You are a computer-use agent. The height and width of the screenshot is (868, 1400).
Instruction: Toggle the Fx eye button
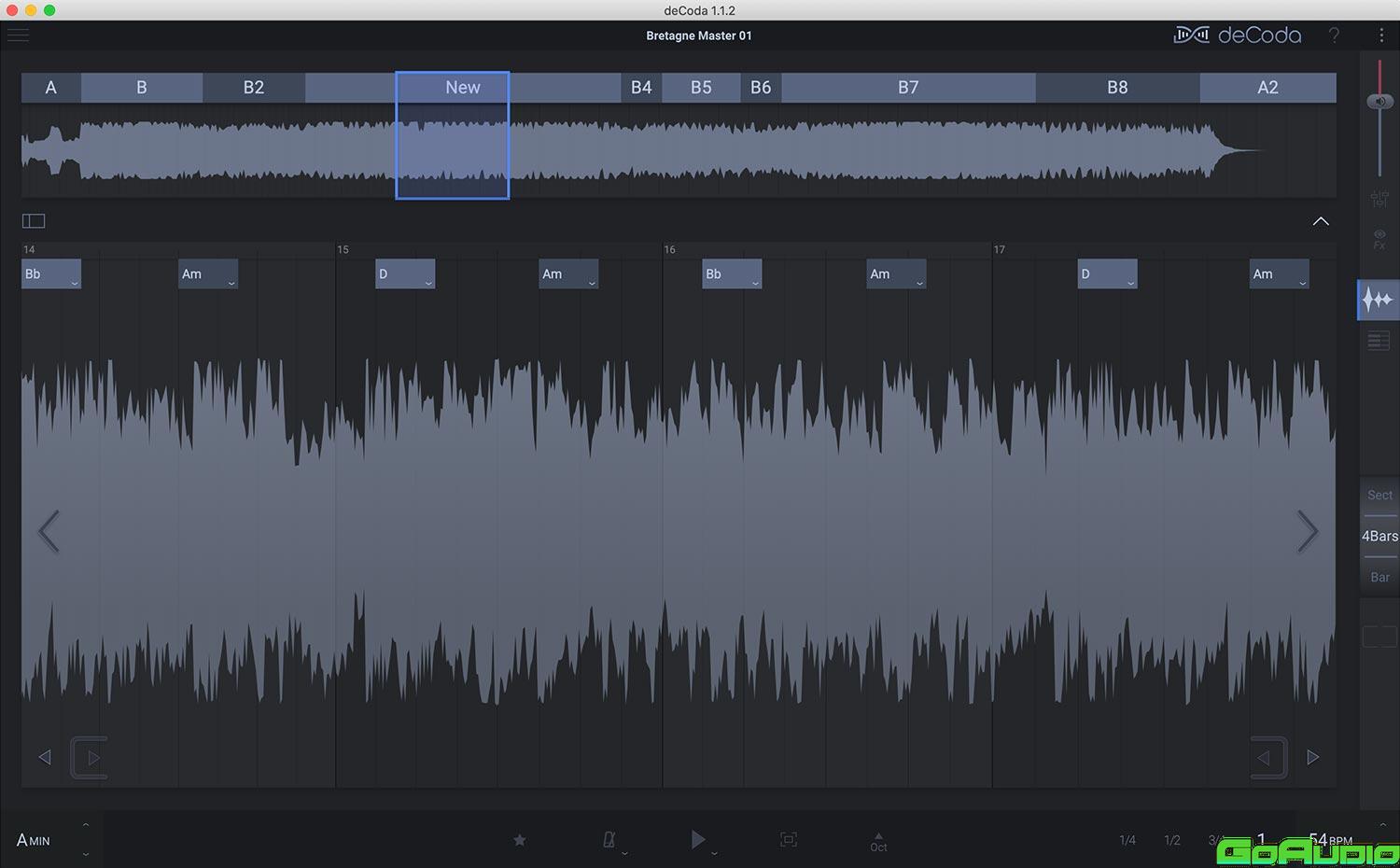(1379, 240)
